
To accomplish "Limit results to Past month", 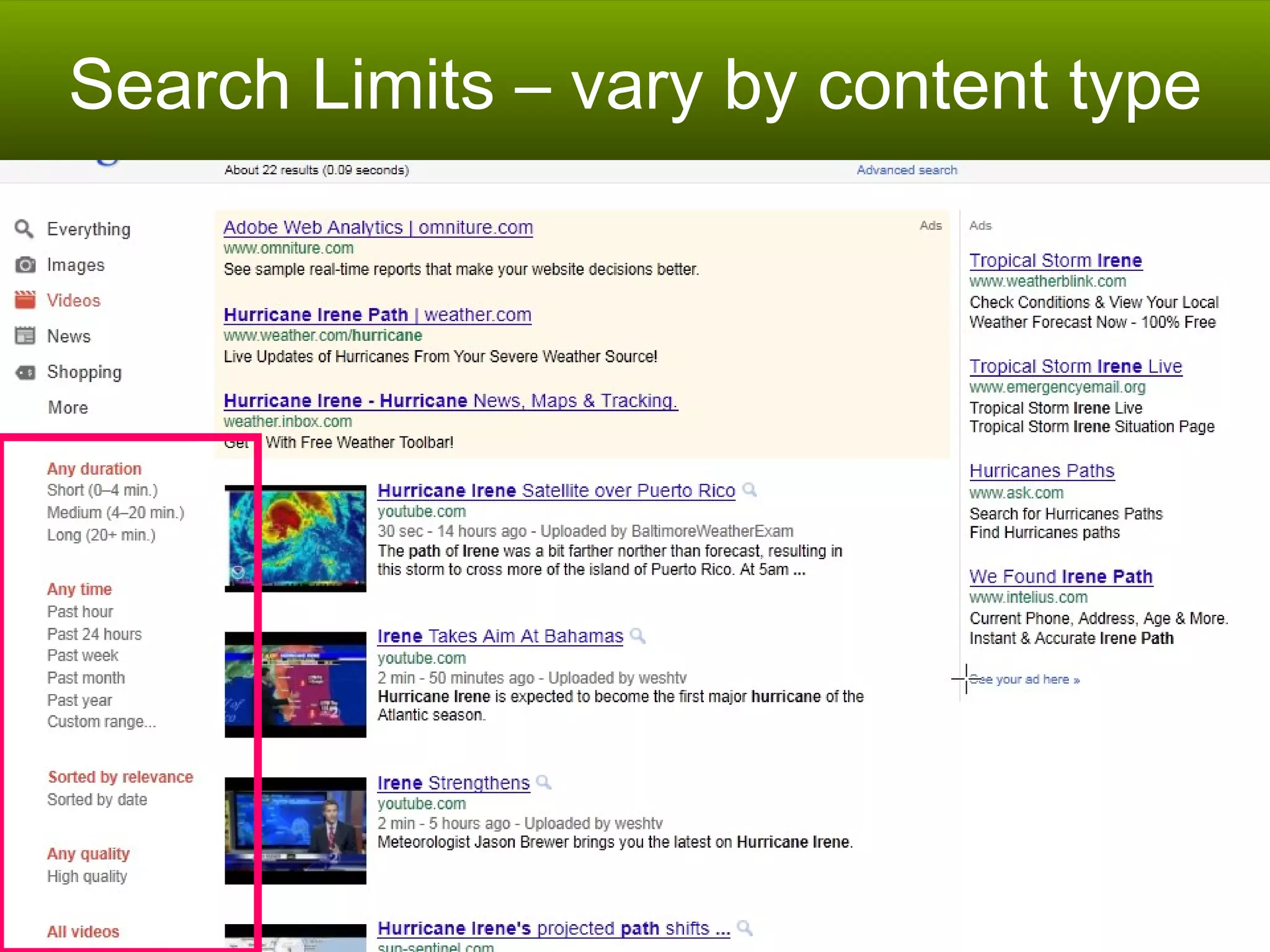I will pyautogui.click(x=86, y=677).
